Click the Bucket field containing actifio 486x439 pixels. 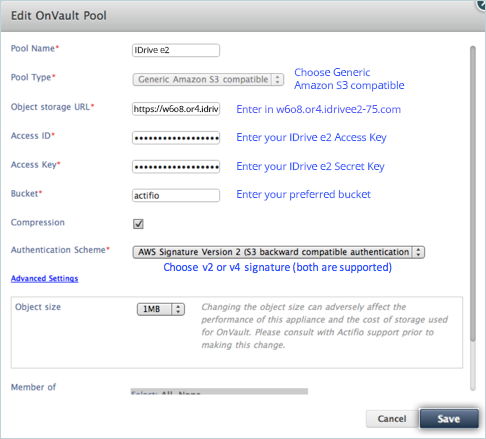click(176, 195)
